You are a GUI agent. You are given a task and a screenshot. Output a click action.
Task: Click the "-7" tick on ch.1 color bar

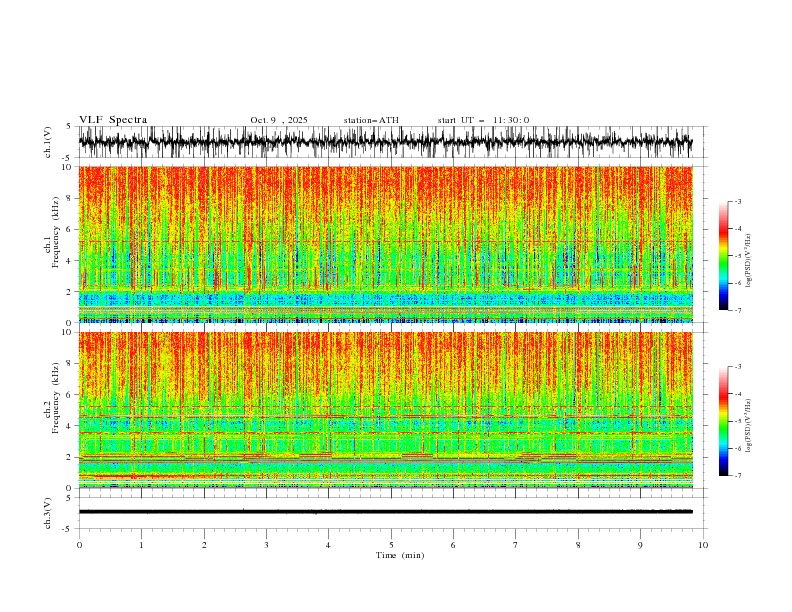[x=738, y=311]
